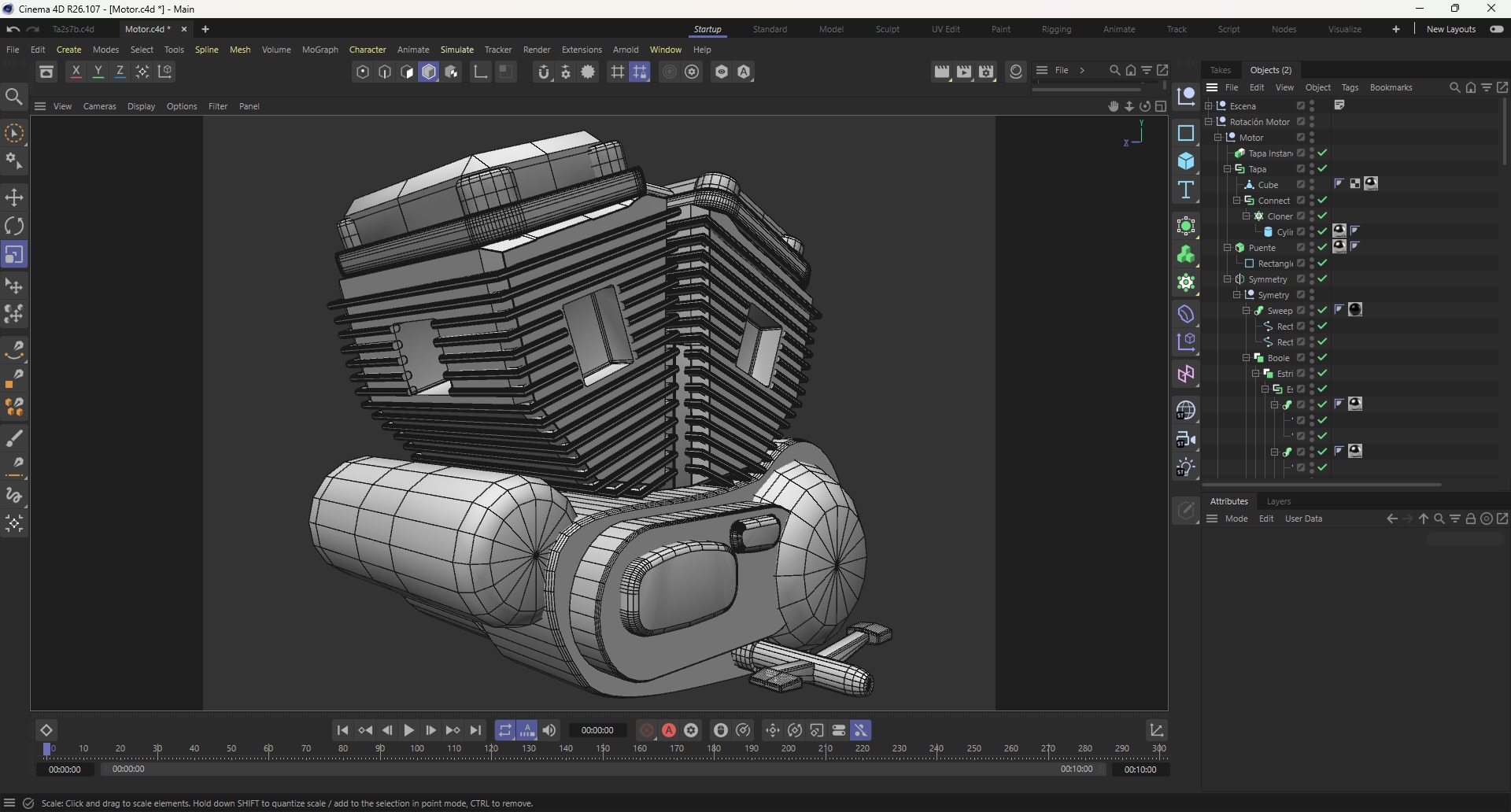Go to end of animation
Screen dimensions: 1511x812
coord(476,731)
